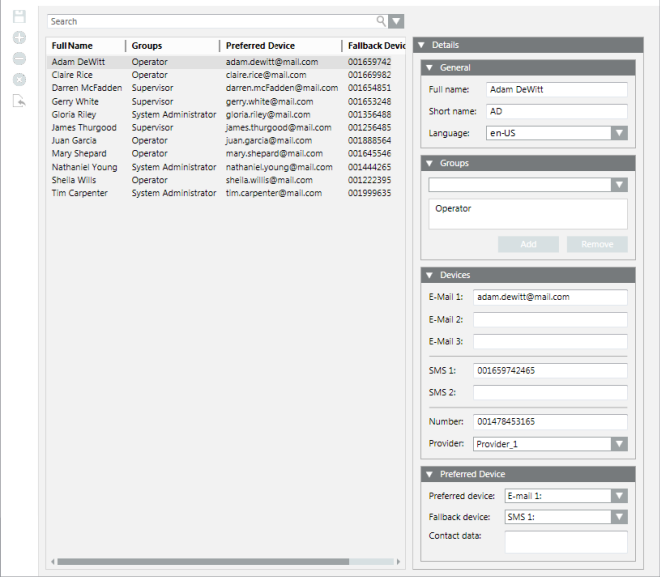Viewport: 660px width, 577px height.
Task: Collapse the Details panel
Action: pos(421,45)
